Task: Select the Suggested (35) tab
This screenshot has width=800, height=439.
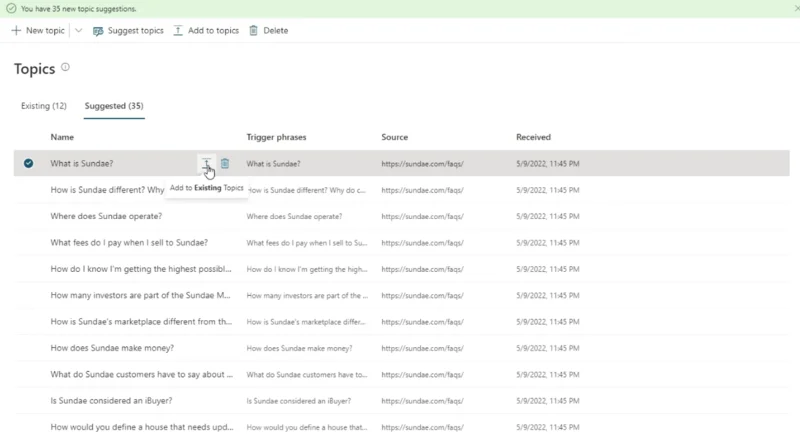Action: pyautogui.click(x=114, y=106)
